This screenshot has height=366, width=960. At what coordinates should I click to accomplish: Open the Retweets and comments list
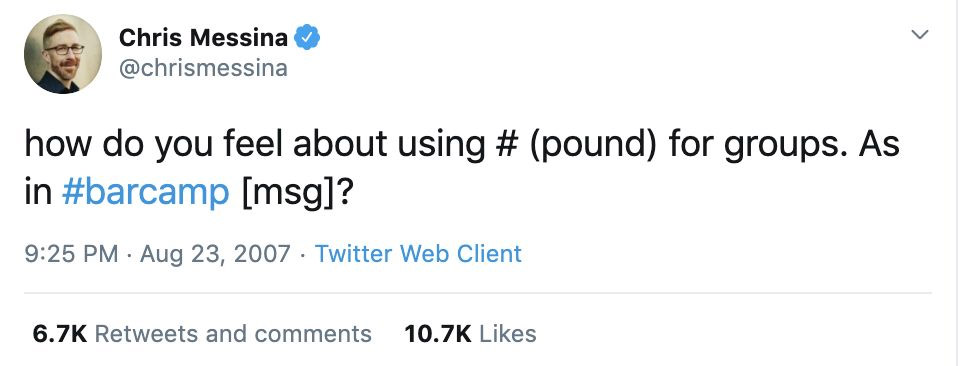tap(233, 334)
